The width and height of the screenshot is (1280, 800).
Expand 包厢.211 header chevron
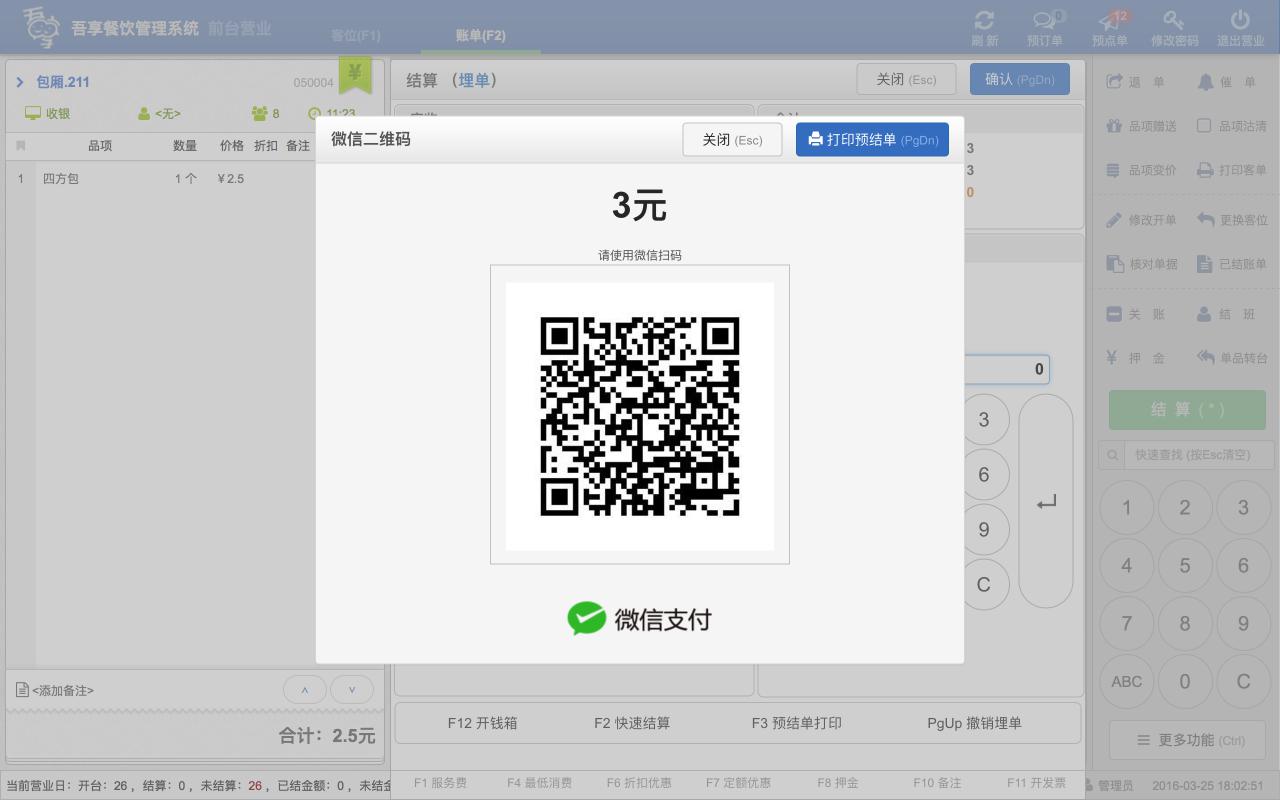tap(20, 82)
